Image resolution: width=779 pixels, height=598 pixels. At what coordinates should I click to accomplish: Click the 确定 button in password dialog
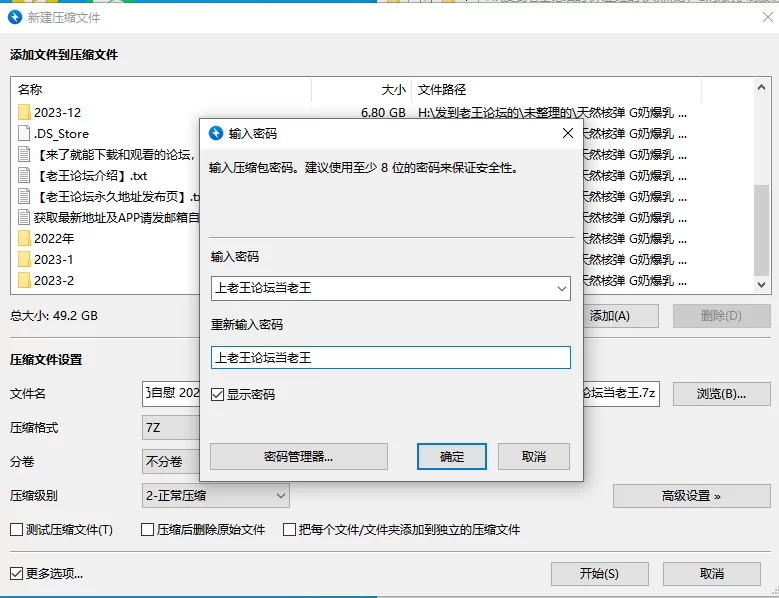pos(452,456)
